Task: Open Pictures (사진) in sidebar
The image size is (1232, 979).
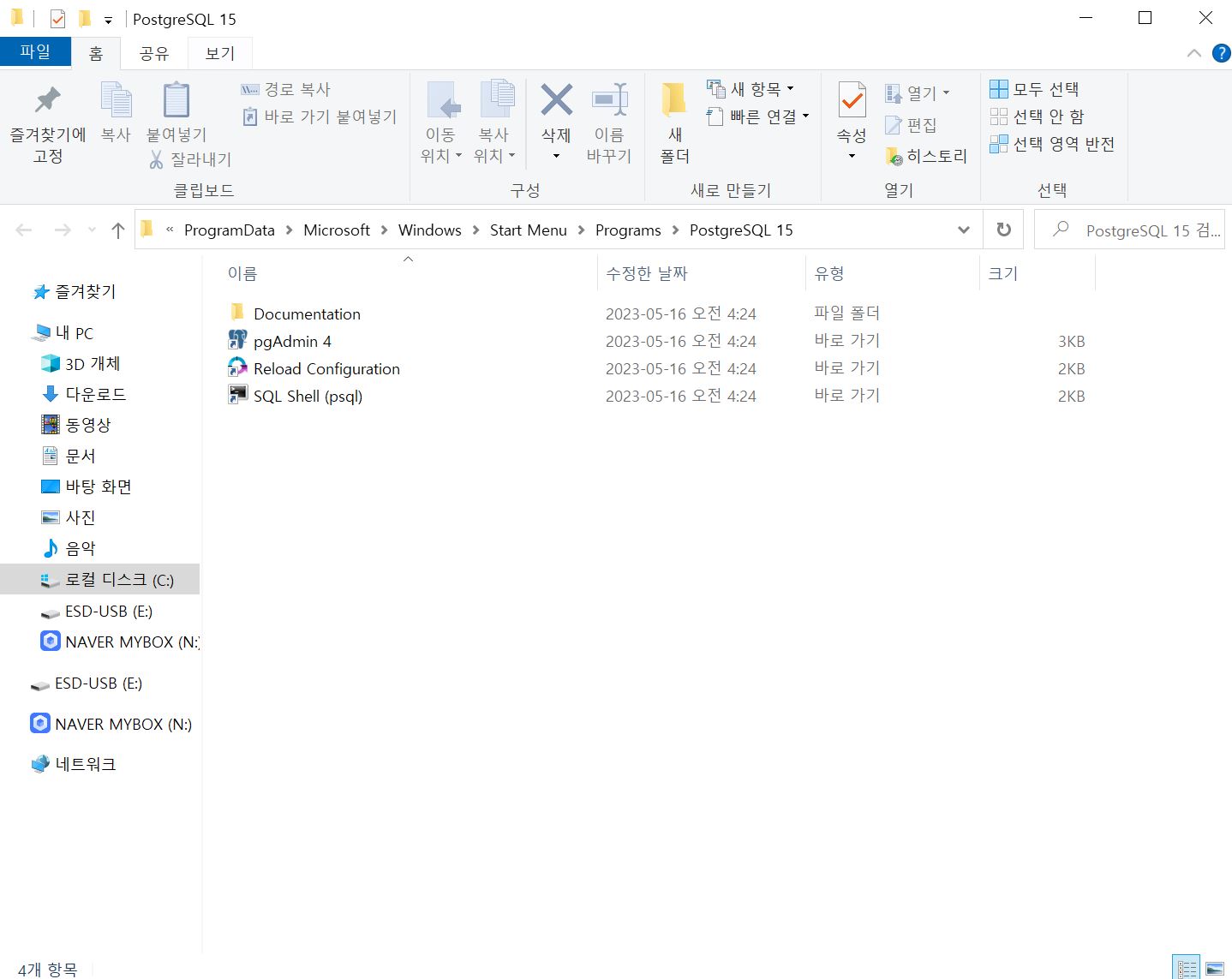Action: (x=69, y=517)
